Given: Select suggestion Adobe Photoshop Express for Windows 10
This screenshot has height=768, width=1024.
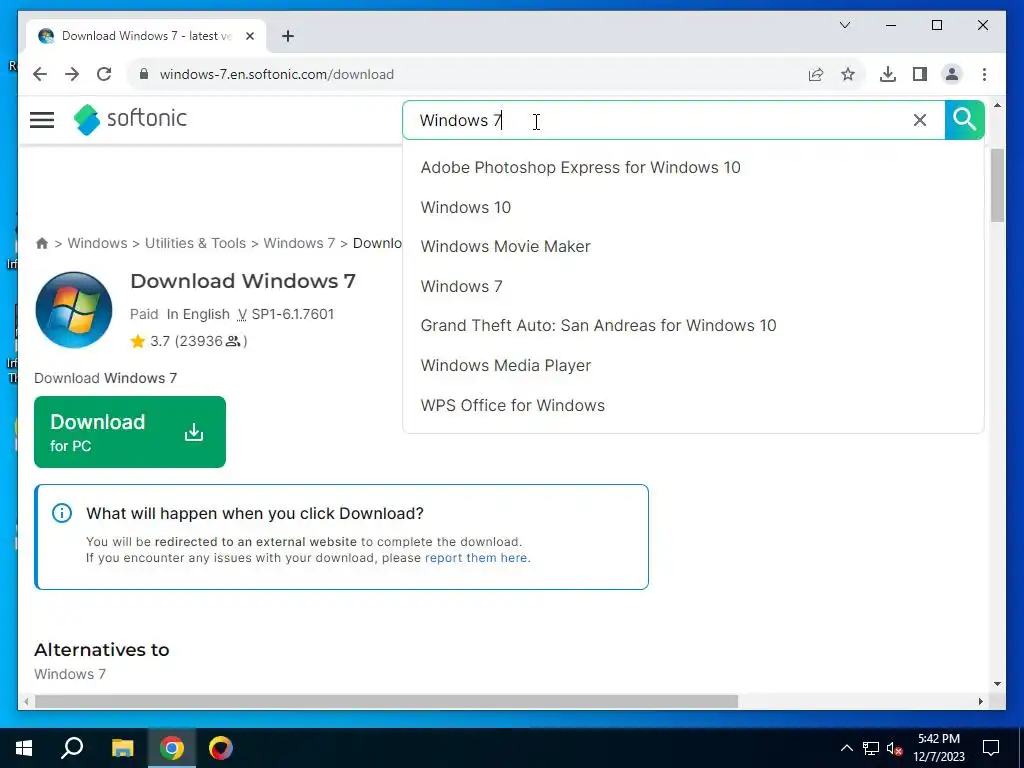Looking at the screenshot, I should point(581,167).
